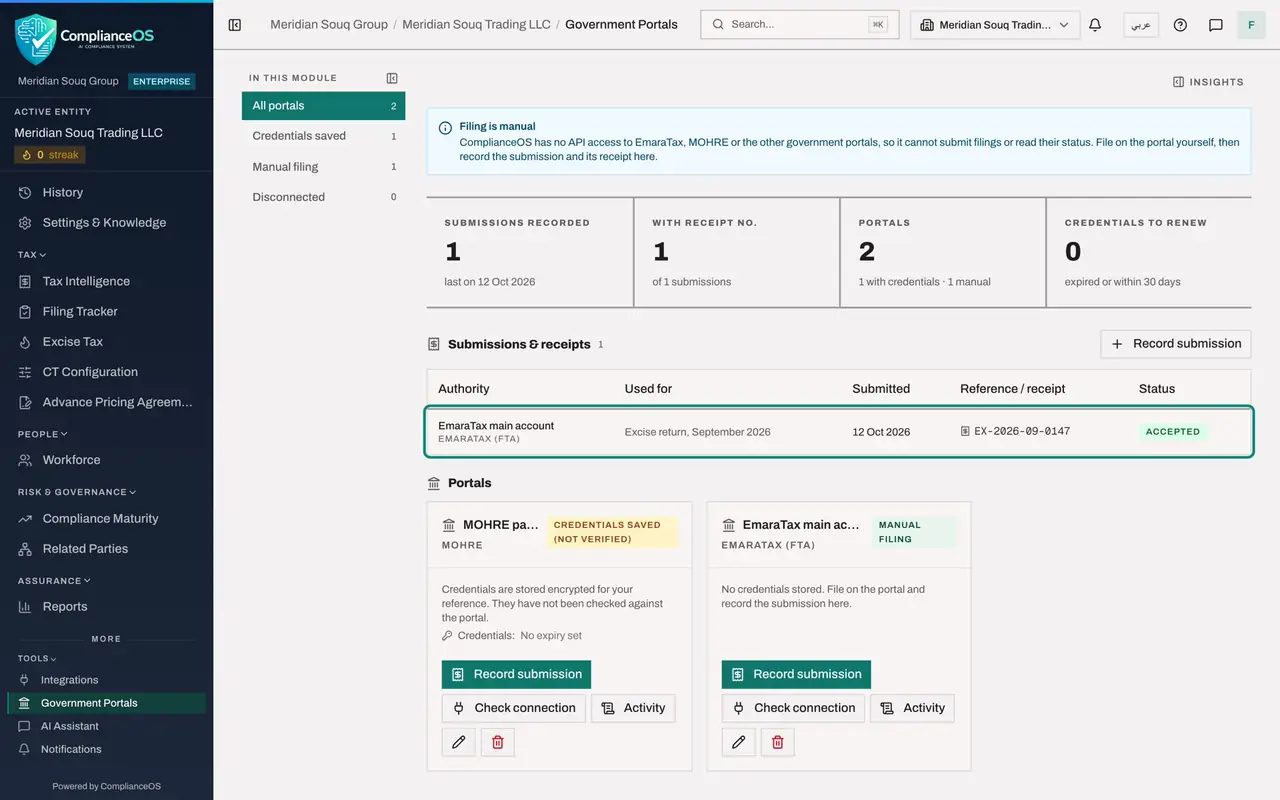Check connection for the MOHRE portal
This screenshot has width=1280, height=800.
513,708
